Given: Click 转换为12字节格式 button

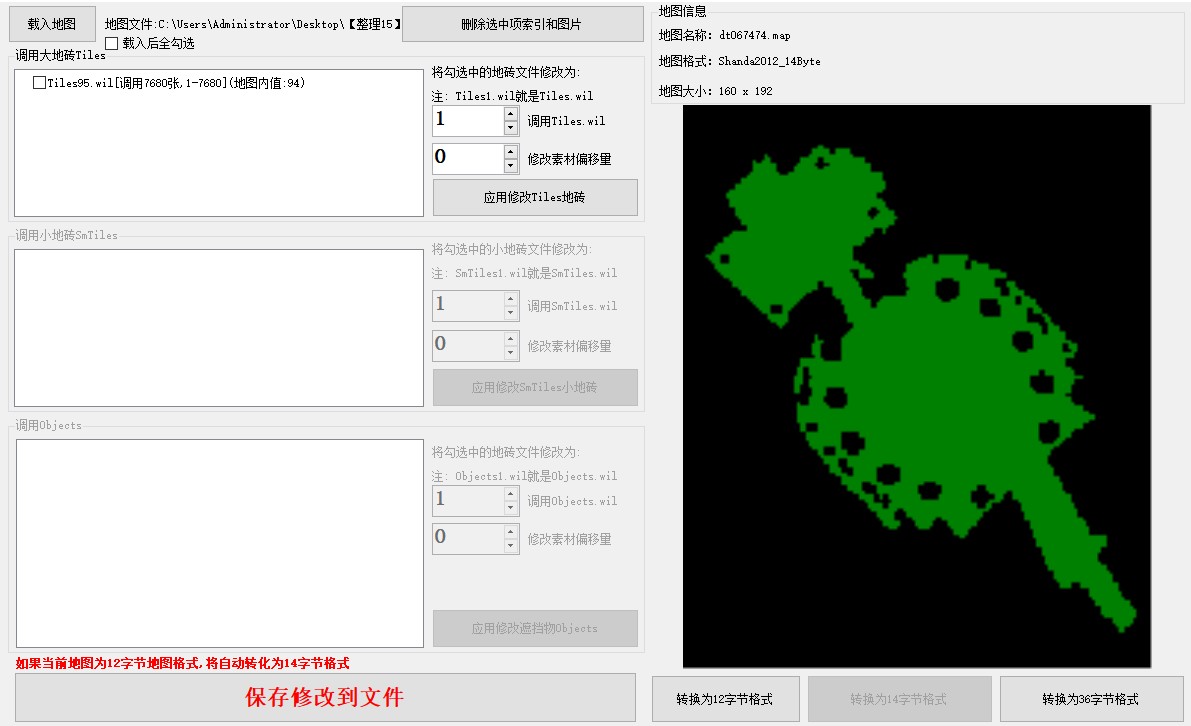Looking at the screenshot, I should coord(725,699).
